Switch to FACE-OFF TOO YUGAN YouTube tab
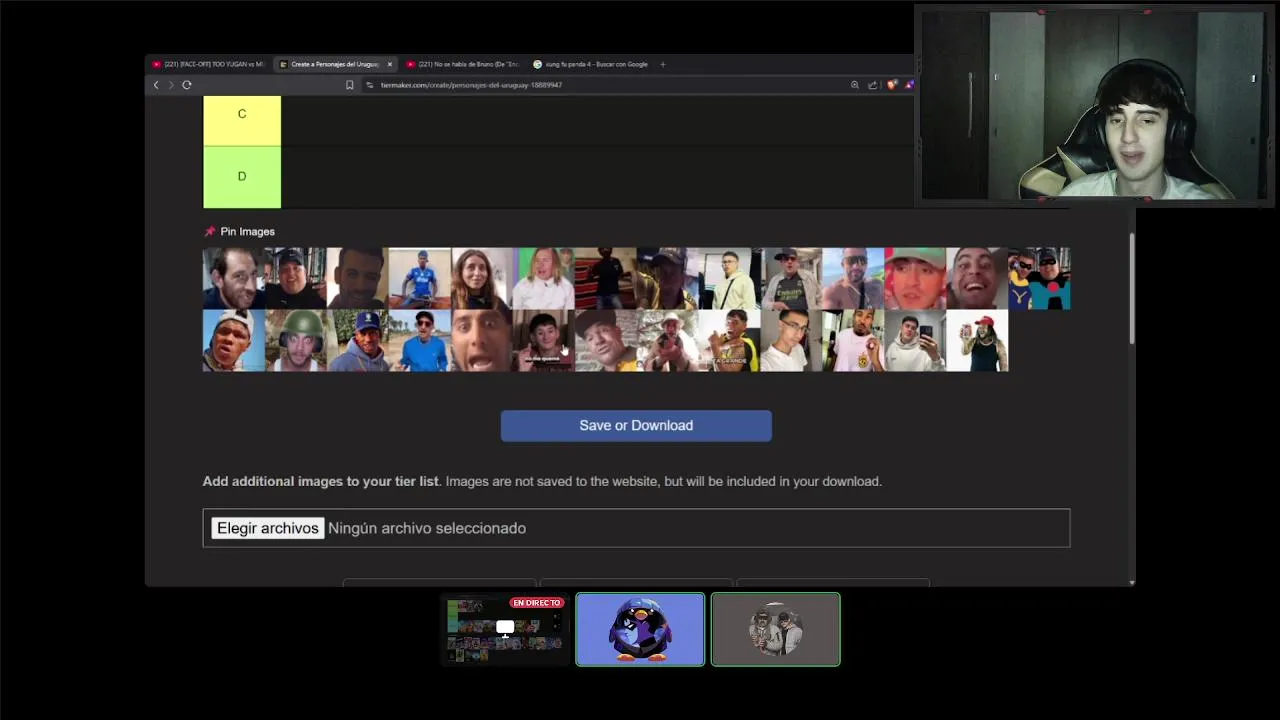The image size is (1280, 720). (x=208, y=64)
